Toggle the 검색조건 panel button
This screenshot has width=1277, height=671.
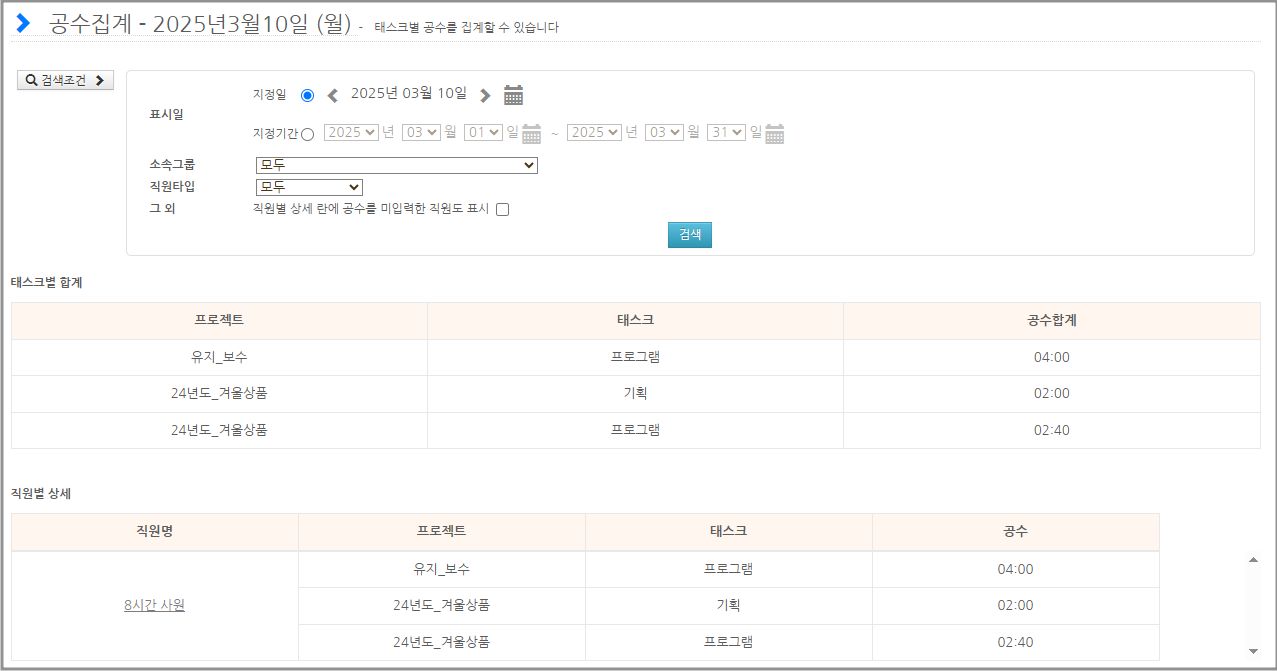pyautogui.click(x=66, y=80)
